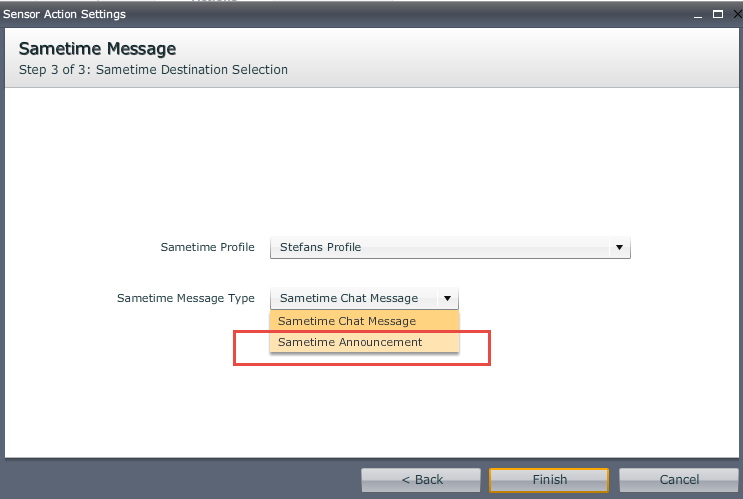Click the Step 3 of 3 subtitle
Viewport: 743px width, 499px height.
pyautogui.click(x=153, y=70)
